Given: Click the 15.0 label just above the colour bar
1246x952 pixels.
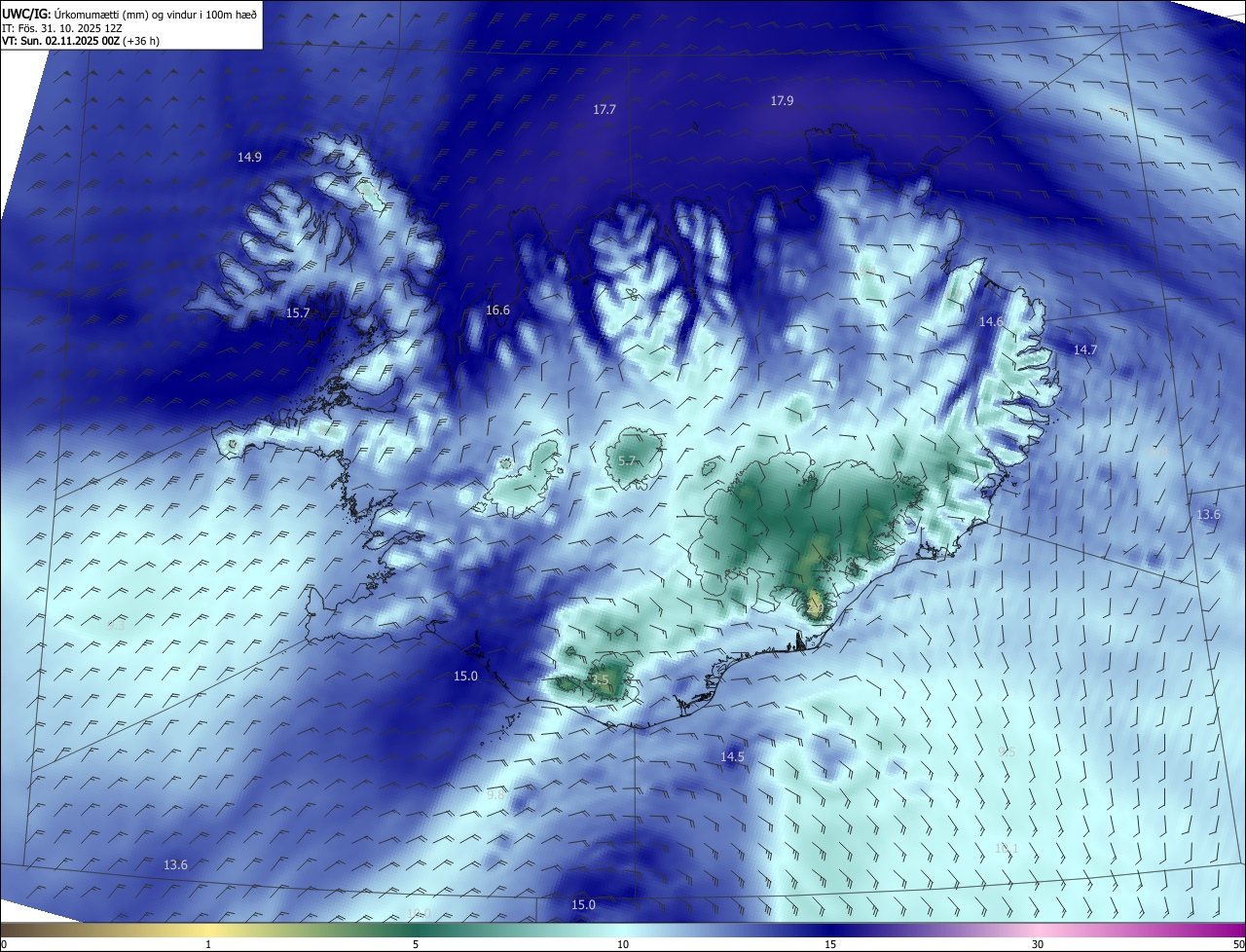Looking at the screenshot, I should tap(583, 905).
